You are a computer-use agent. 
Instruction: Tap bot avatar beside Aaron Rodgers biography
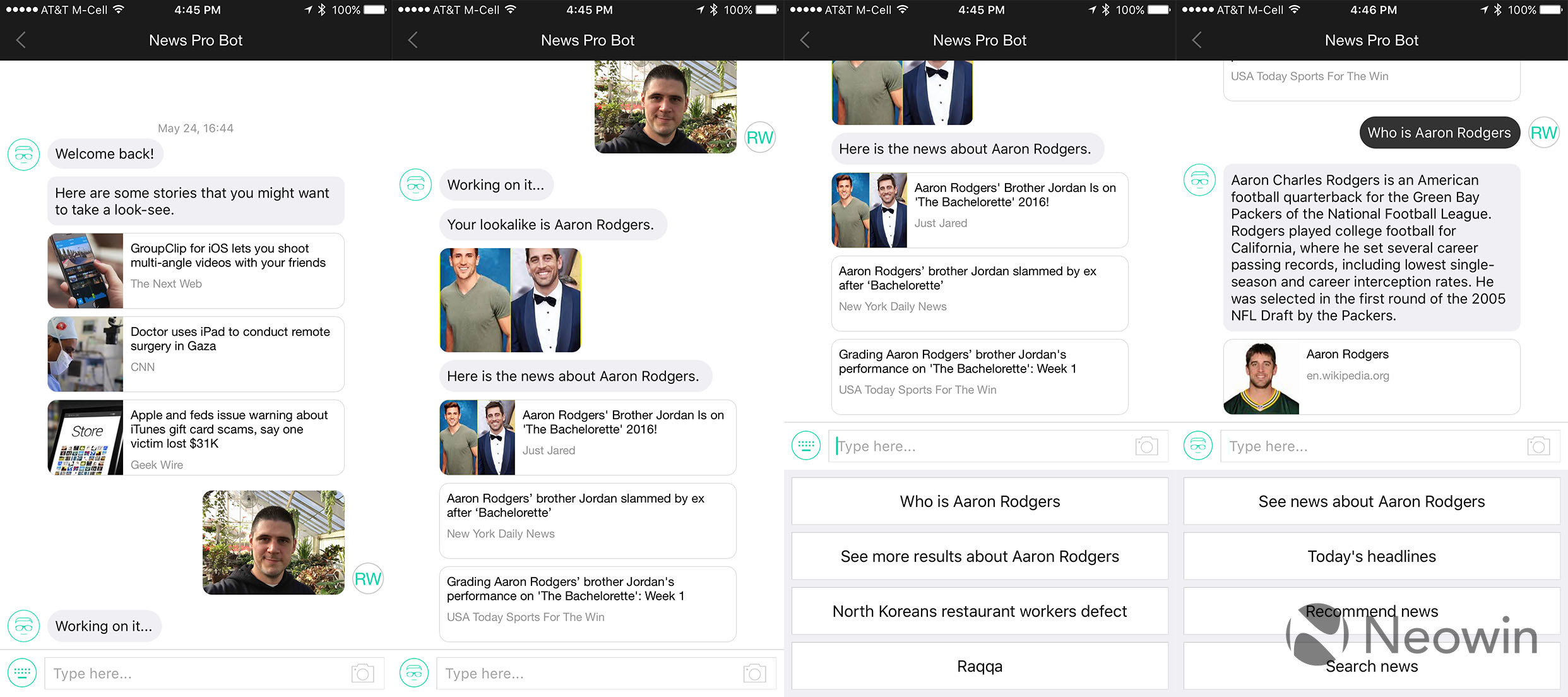pos(1200,180)
